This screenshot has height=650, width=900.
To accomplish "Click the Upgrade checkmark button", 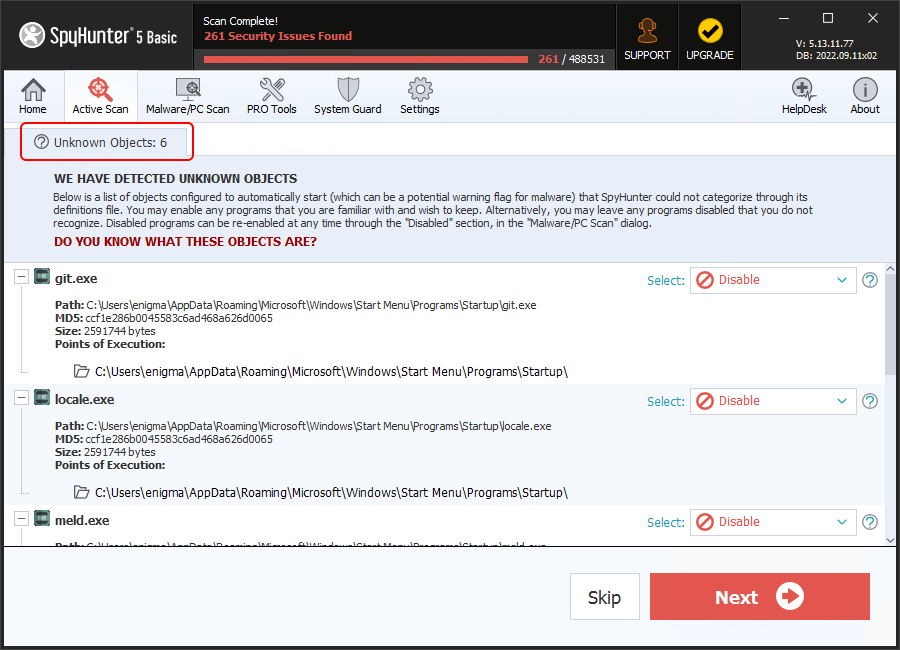I will [x=710, y=37].
